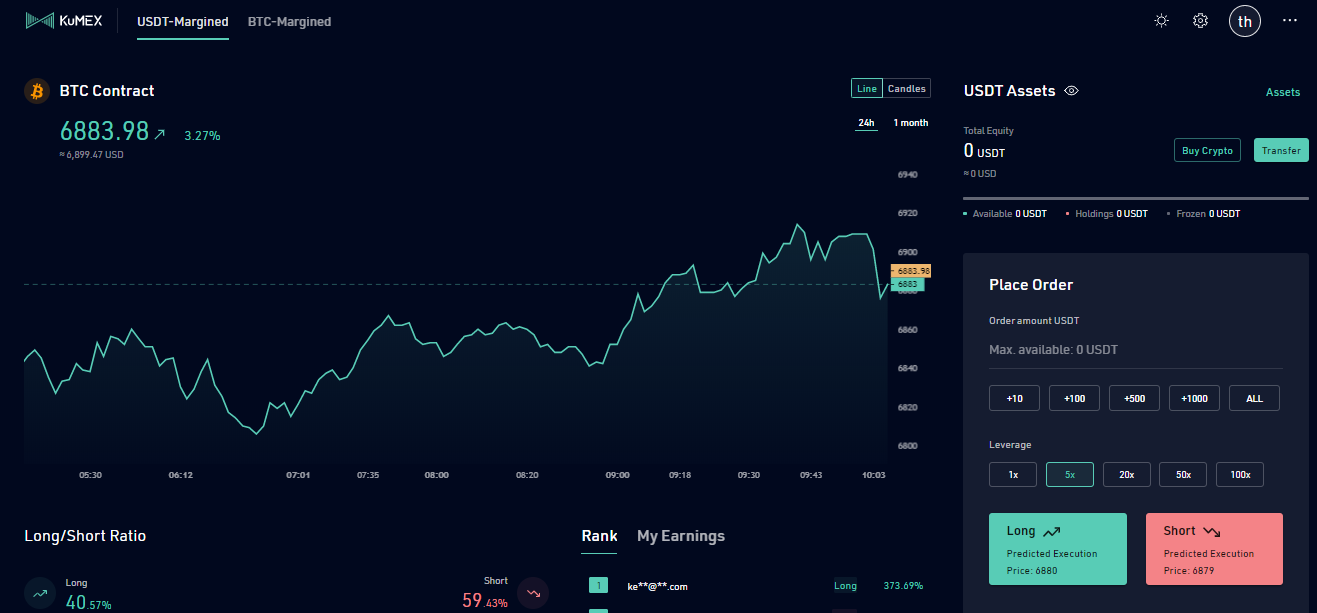Focus the Order amount USDT field
The height and width of the screenshot is (613, 1317).
[x=1136, y=350]
